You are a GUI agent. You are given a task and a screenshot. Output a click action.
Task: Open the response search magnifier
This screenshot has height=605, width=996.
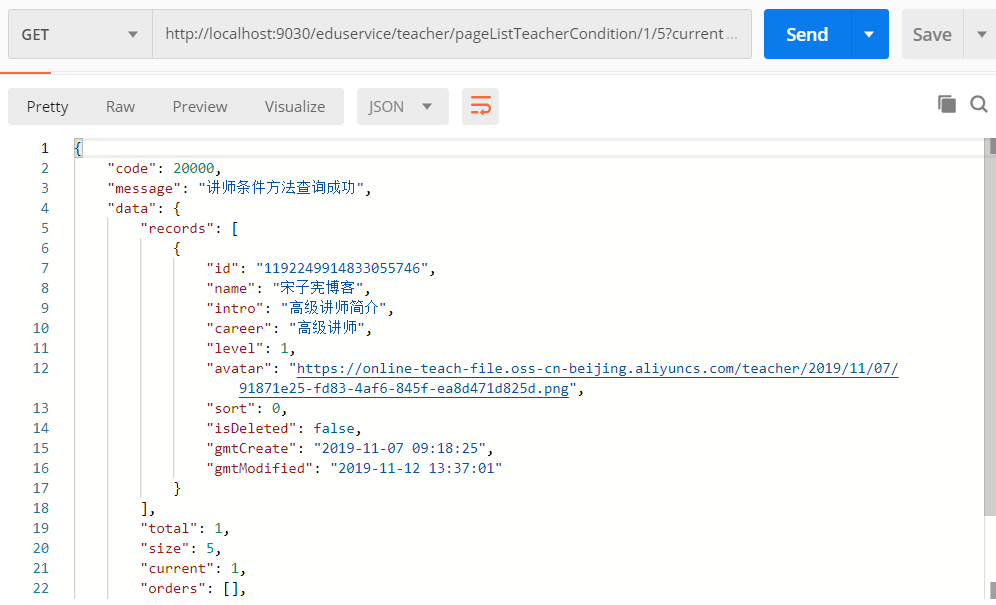coord(978,103)
